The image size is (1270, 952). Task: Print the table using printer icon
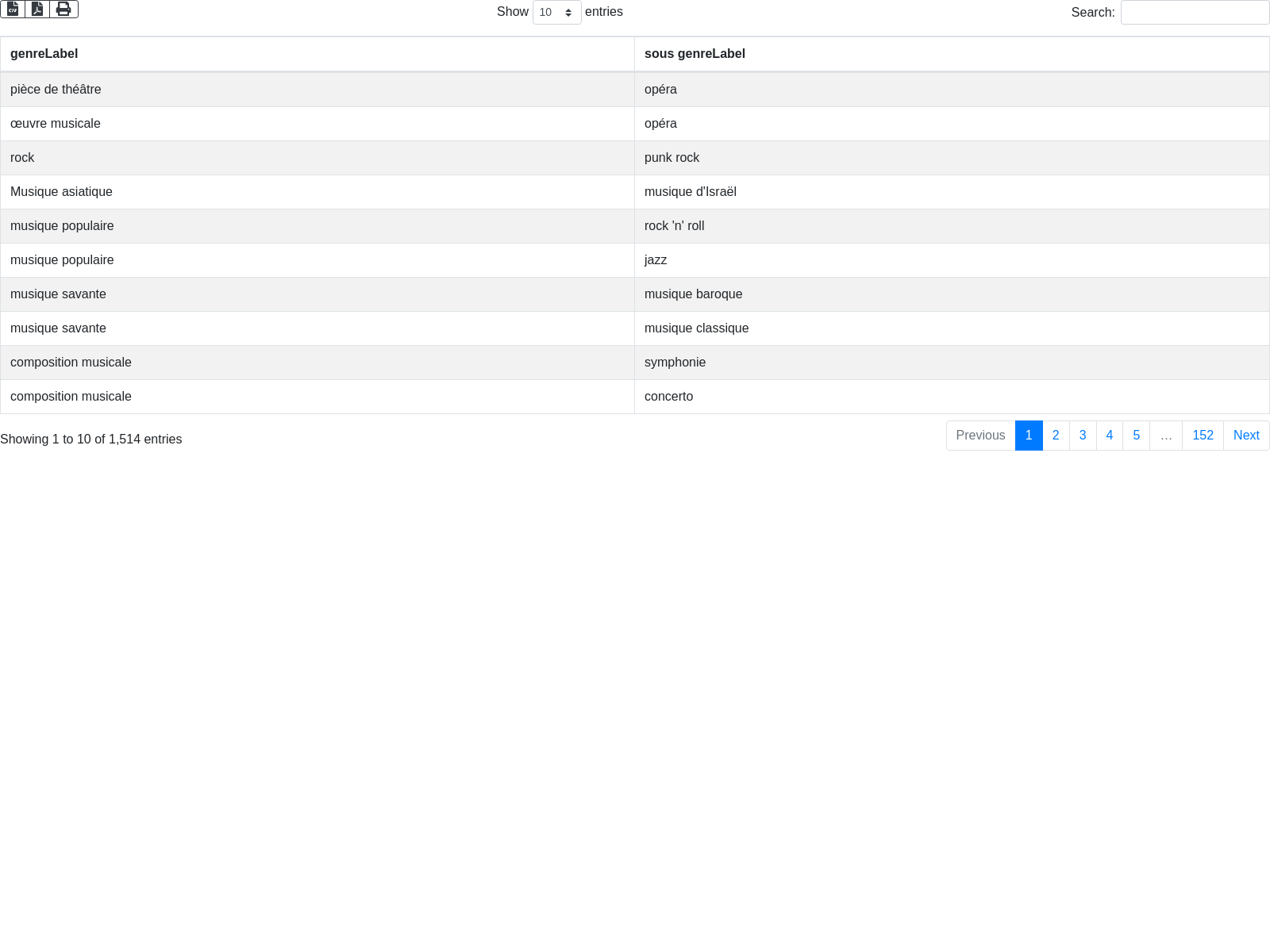coord(63,9)
